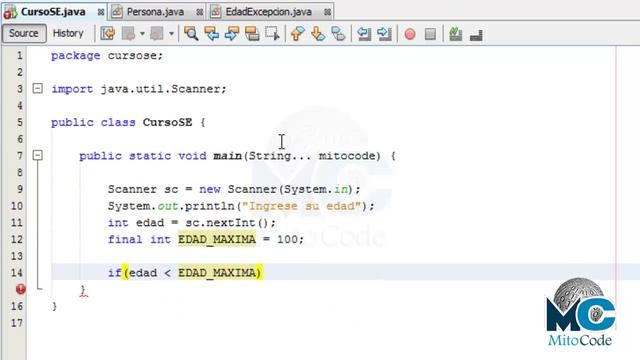The image size is (640, 360).
Task: Open the Back history dropdown arrow
Action: coord(142,33)
